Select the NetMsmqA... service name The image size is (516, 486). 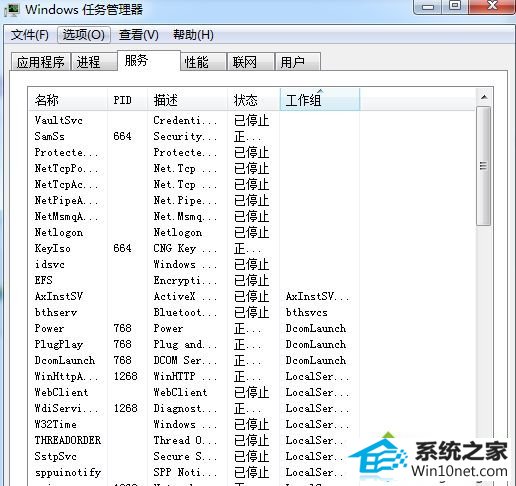pos(66,216)
